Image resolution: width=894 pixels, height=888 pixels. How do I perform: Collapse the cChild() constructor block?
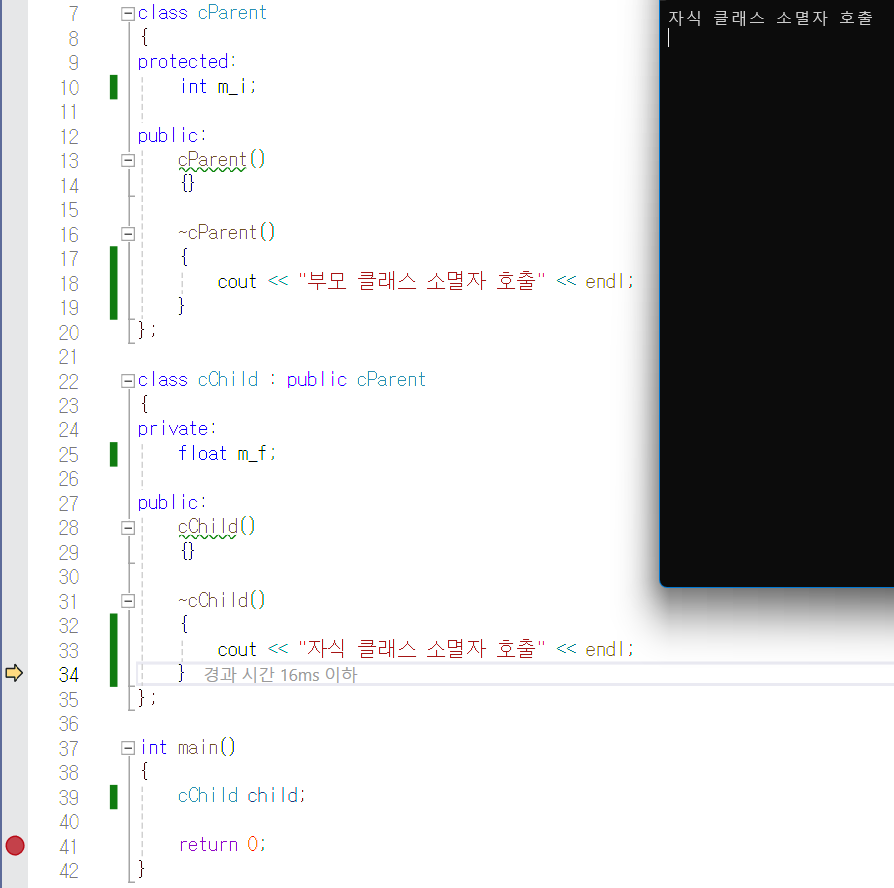pos(128,528)
